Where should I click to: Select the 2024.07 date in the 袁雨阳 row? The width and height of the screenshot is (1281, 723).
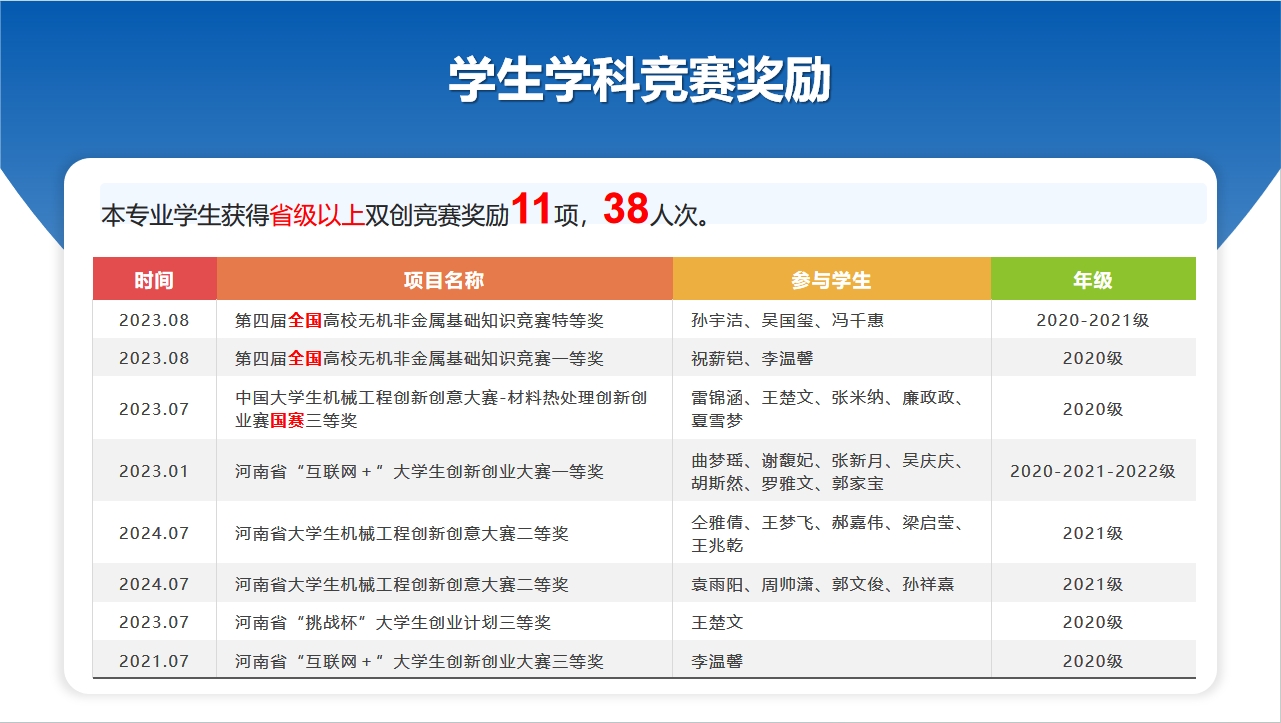tap(154, 584)
